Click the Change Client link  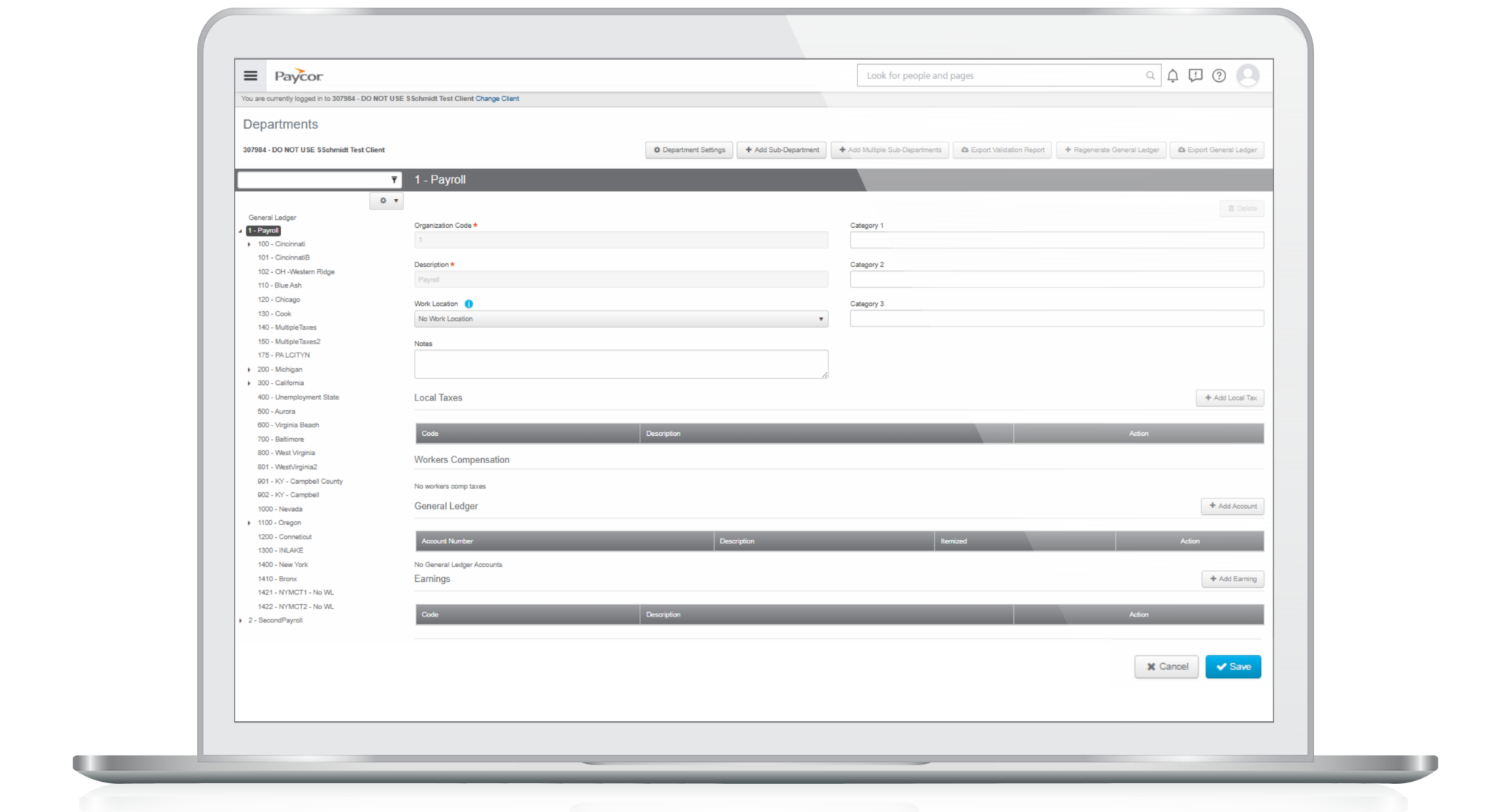[x=497, y=98]
